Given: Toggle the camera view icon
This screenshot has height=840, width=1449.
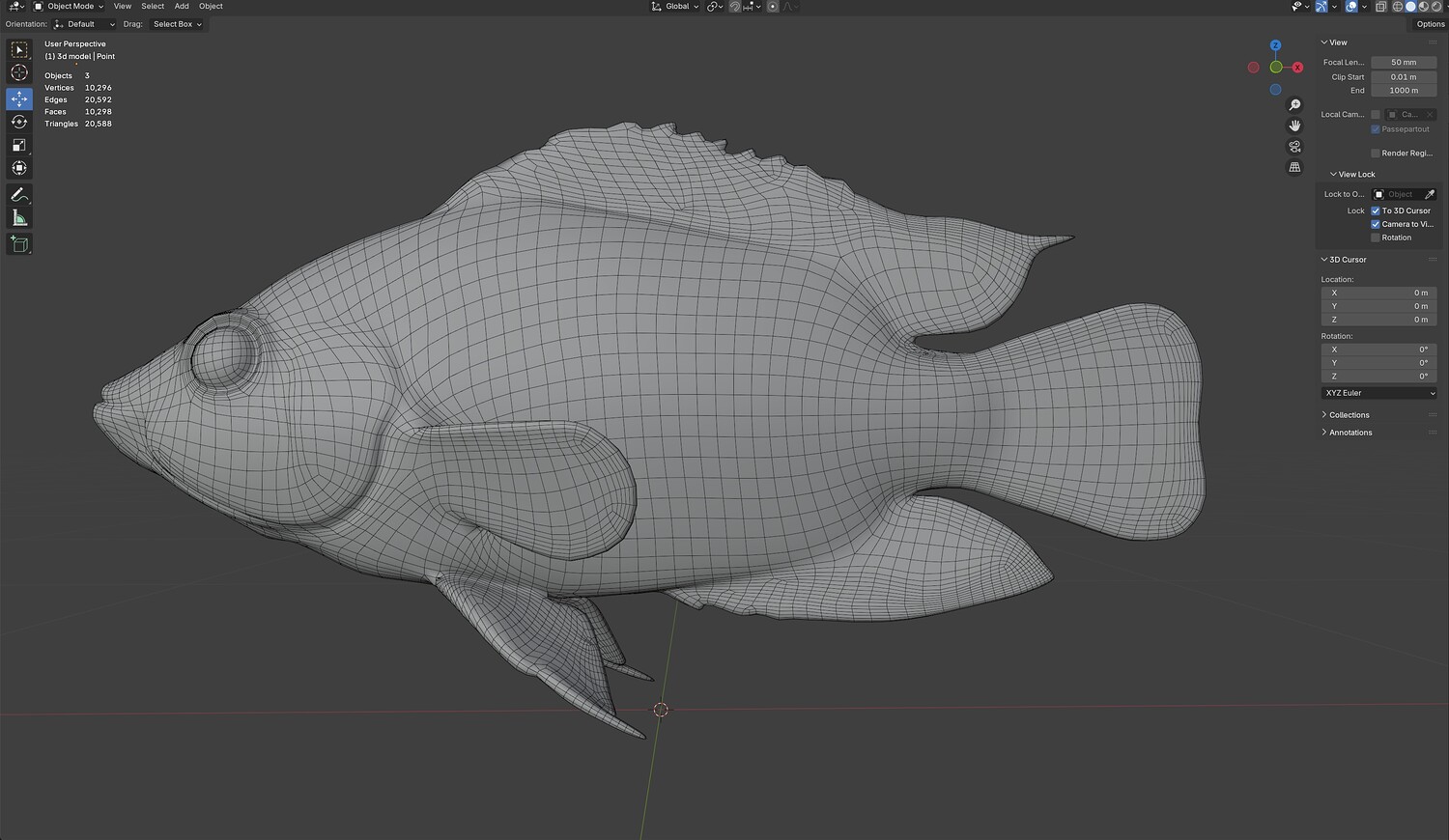Looking at the screenshot, I should coord(1295,147).
